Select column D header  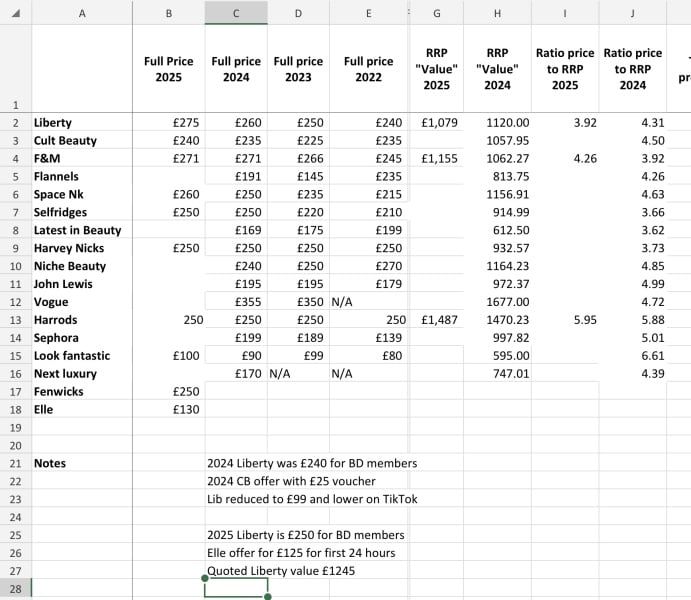298,13
